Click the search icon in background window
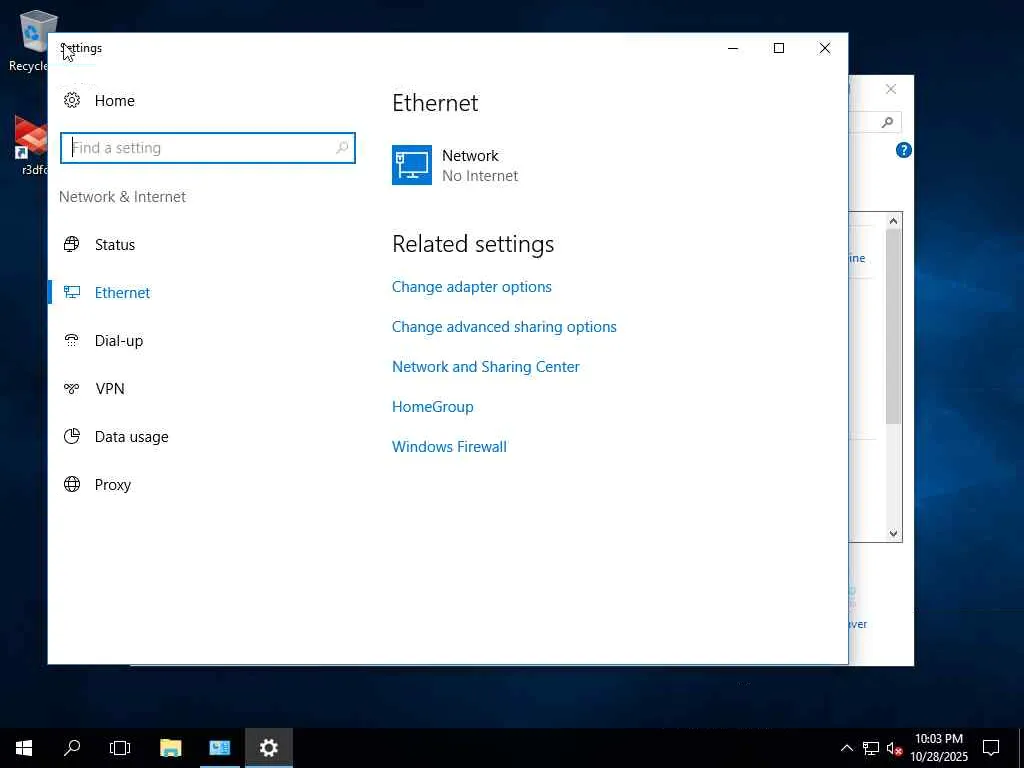The width and height of the screenshot is (1024, 768). pos(887,122)
